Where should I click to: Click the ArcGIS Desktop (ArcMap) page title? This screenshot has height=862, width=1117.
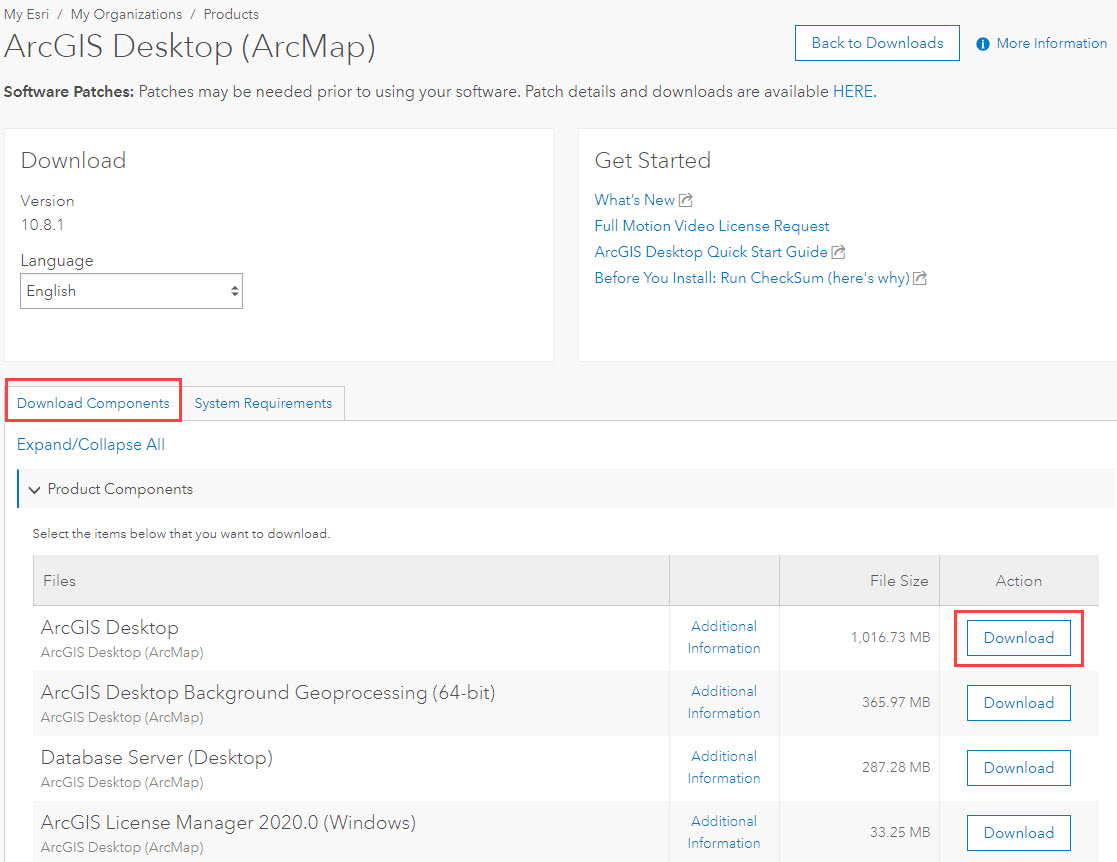click(x=189, y=47)
